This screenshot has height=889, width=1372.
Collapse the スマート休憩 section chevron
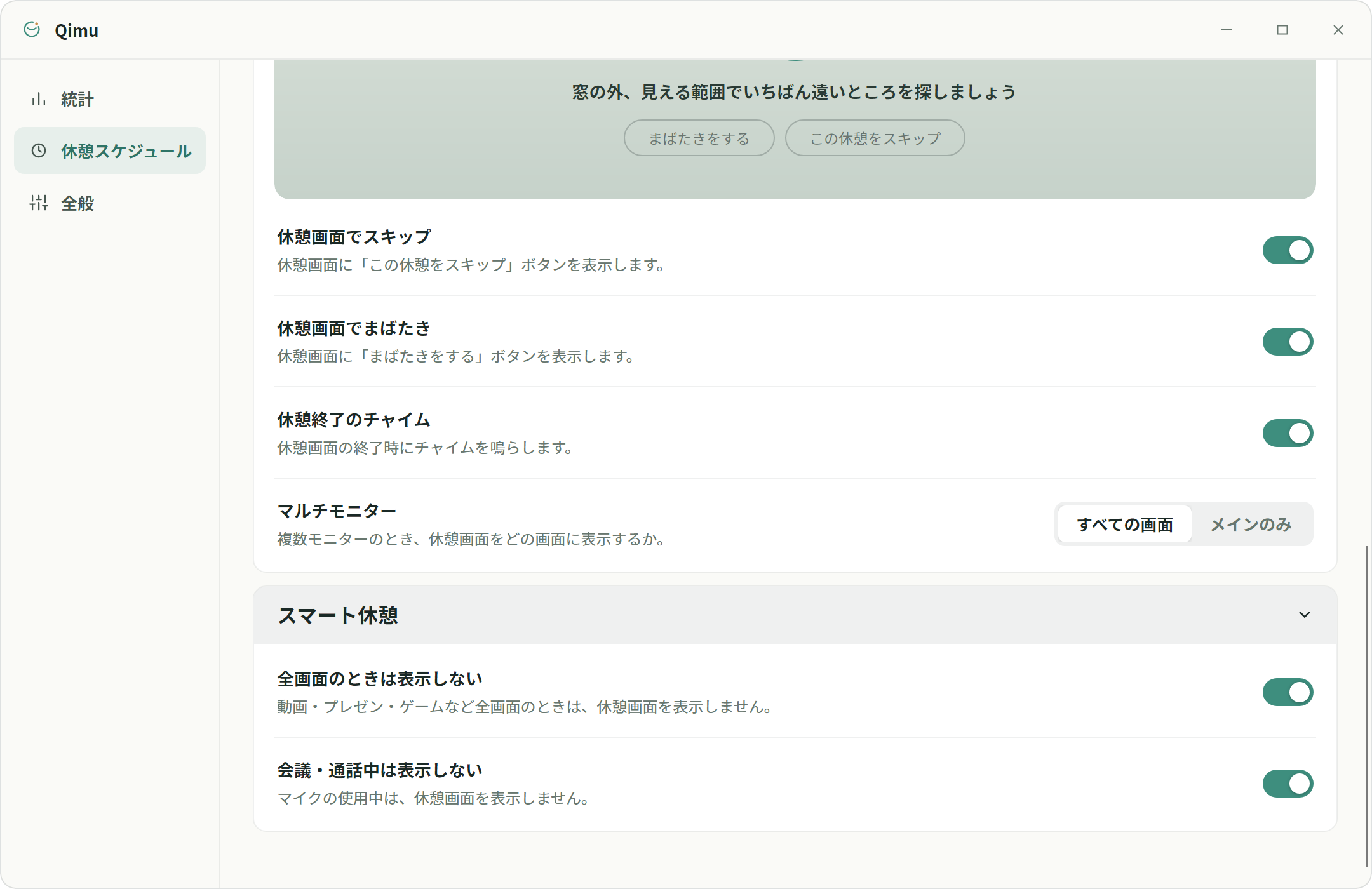(x=1304, y=615)
